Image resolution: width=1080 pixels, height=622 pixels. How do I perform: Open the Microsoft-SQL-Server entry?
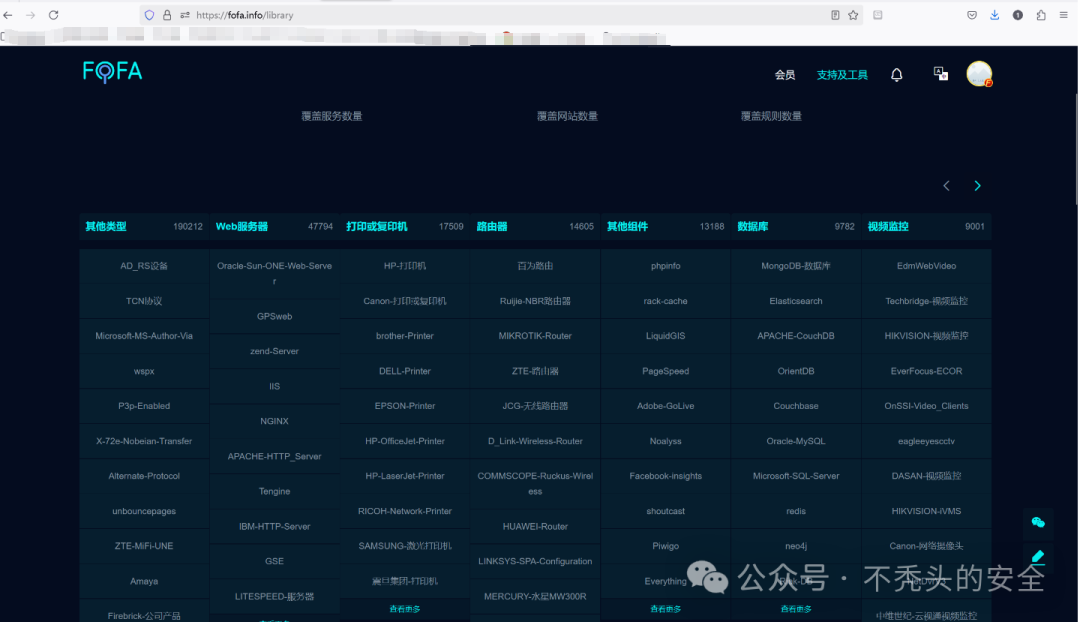(x=796, y=476)
